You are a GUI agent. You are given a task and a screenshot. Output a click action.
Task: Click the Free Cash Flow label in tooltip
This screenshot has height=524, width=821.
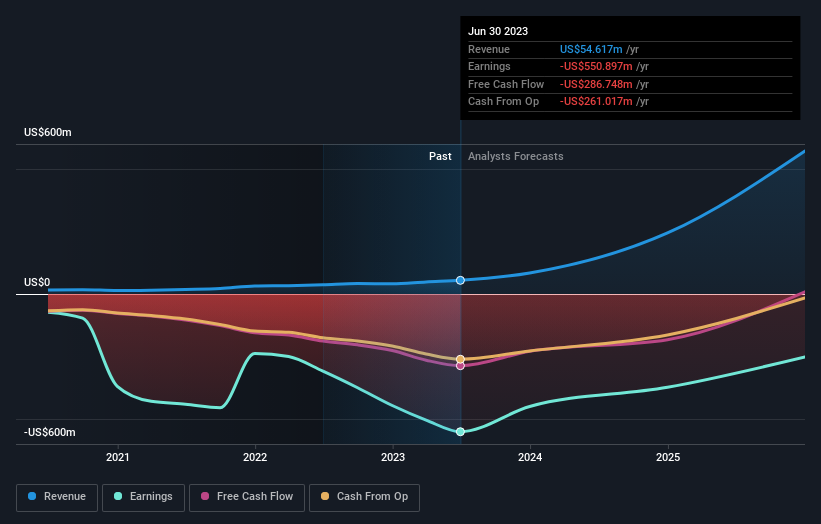pyautogui.click(x=506, y=84)
